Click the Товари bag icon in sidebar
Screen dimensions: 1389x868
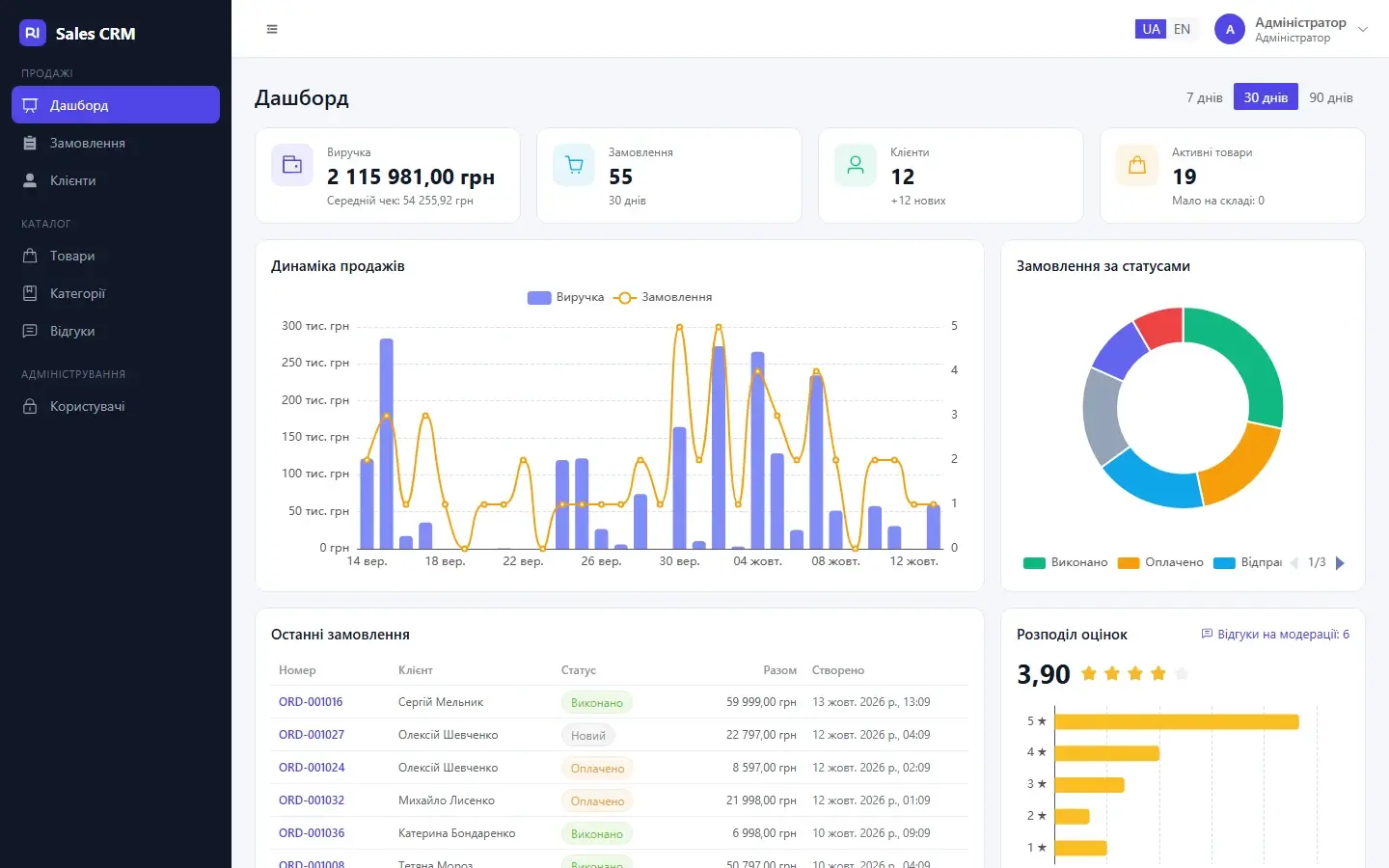pos(30,256)
